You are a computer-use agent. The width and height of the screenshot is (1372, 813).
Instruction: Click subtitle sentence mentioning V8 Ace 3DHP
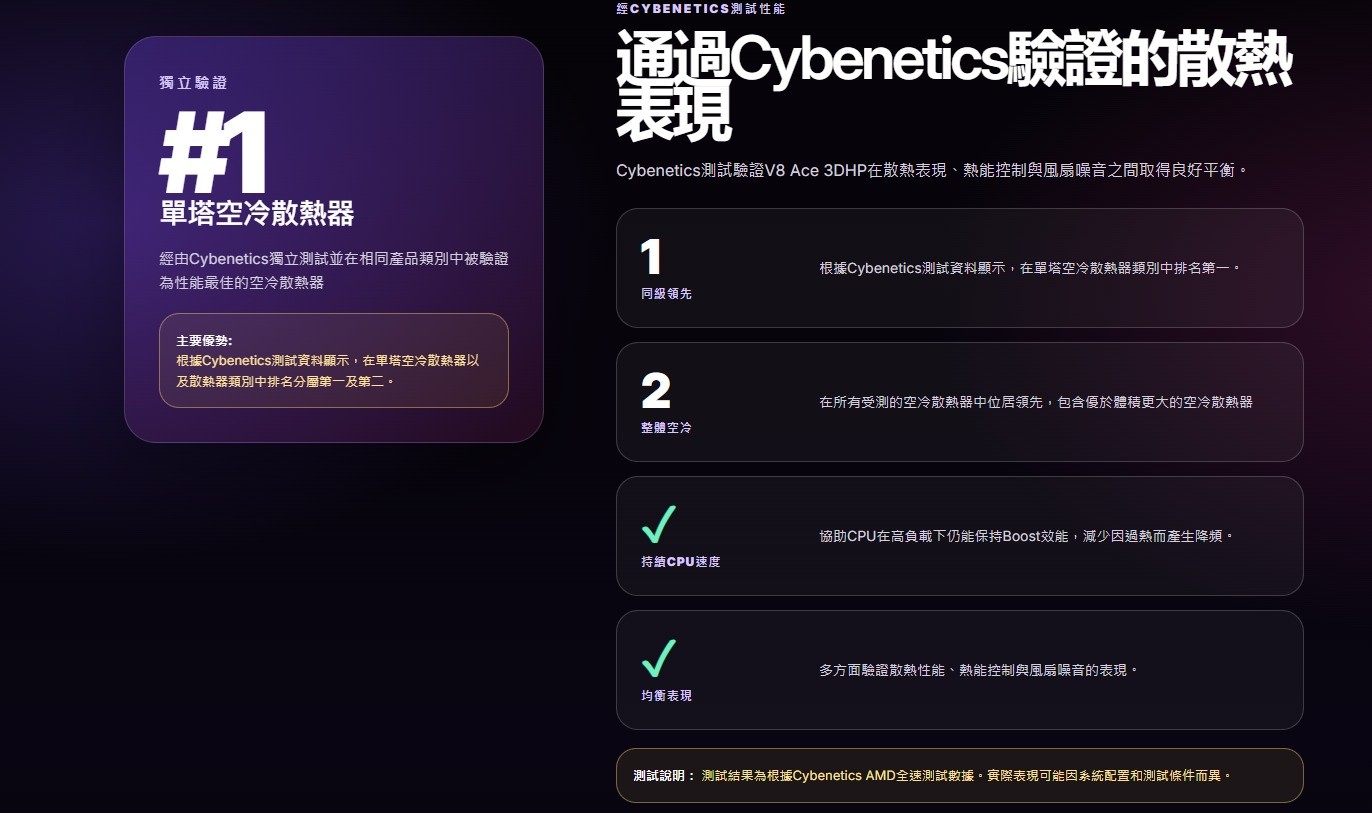pos(933,171)
